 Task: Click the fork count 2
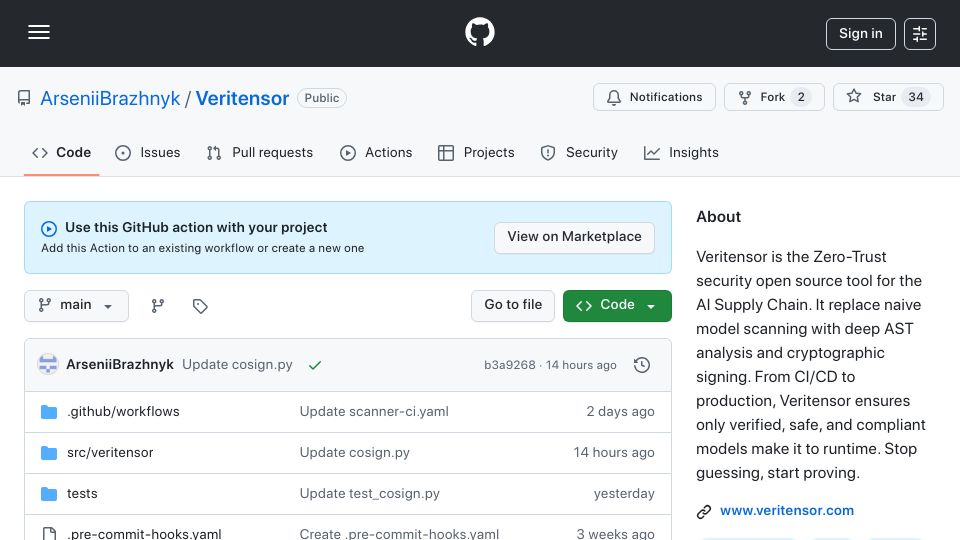coord(801,97)
